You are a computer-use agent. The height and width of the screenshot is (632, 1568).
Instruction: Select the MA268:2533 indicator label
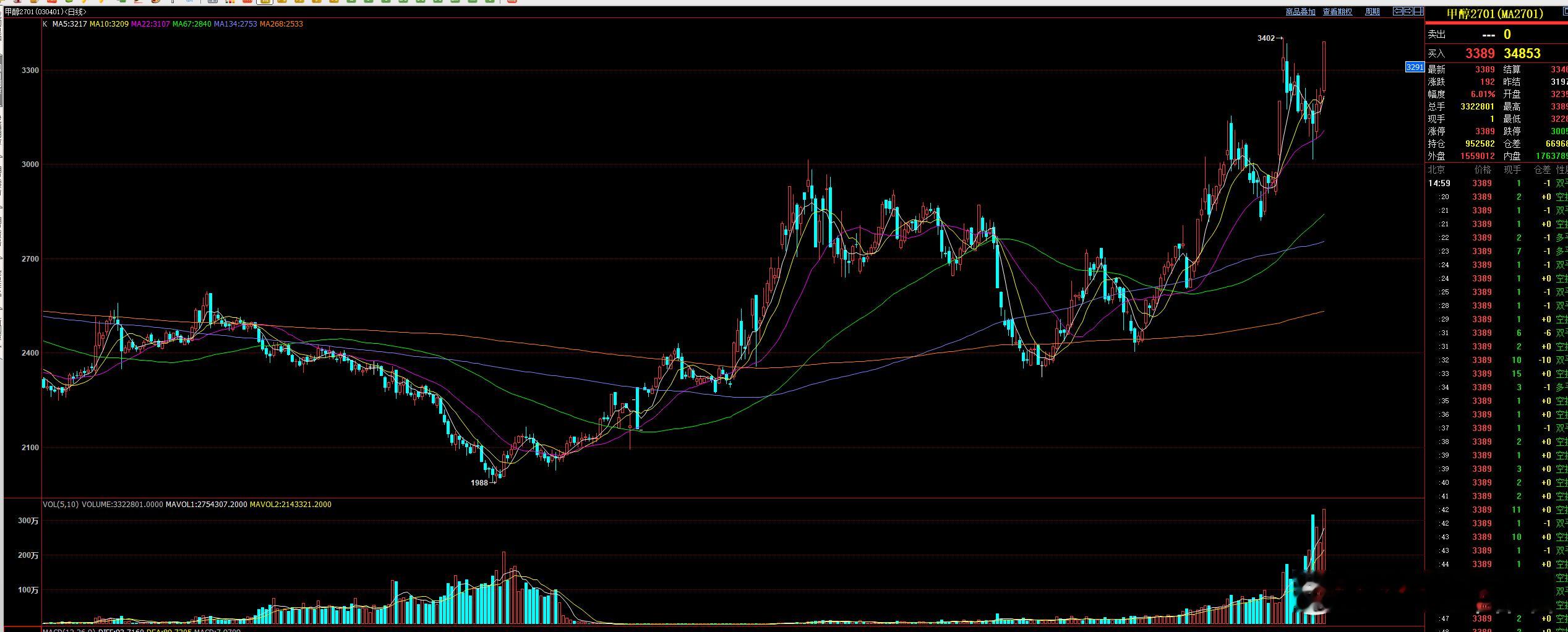[281, 24]
